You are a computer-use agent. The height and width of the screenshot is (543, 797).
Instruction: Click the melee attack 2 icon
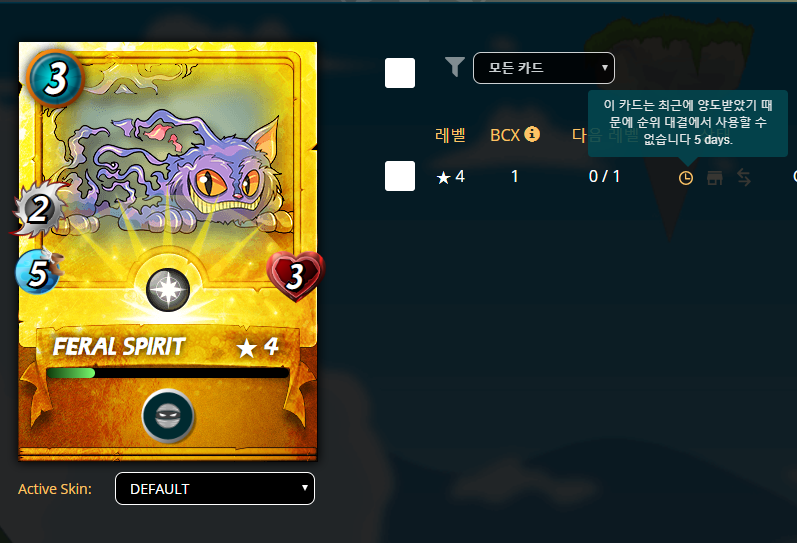click(39, 209)
